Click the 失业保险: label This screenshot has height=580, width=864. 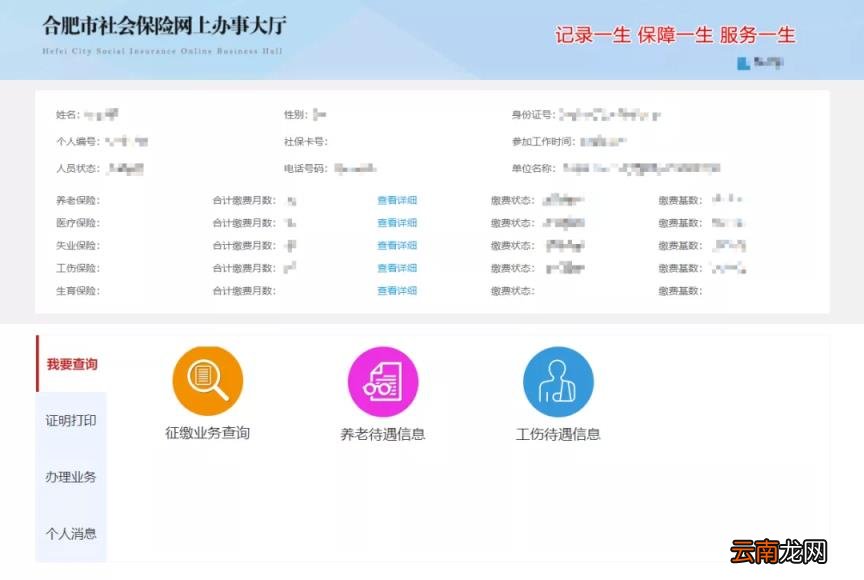click(x=78, y=246)
